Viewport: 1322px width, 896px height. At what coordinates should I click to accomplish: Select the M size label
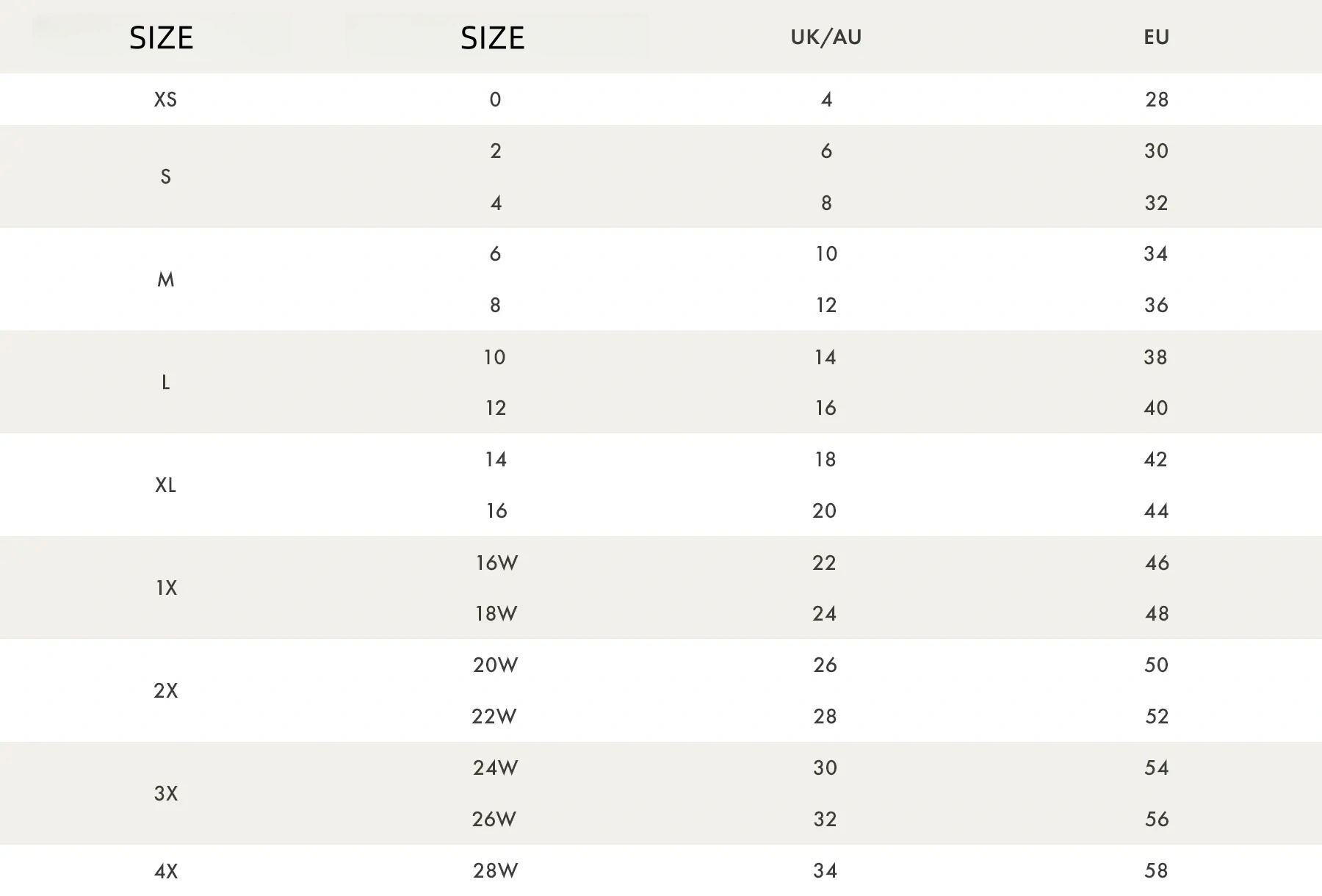click(x=165, y=280)
